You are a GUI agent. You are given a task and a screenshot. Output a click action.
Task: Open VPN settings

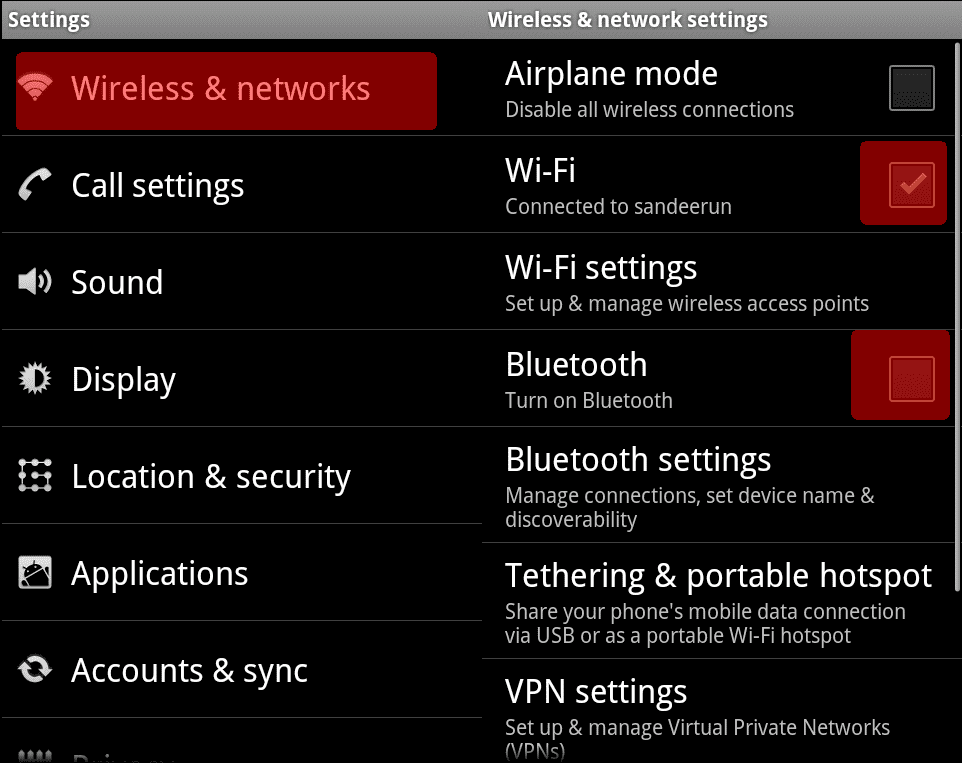tap(697, 710)
